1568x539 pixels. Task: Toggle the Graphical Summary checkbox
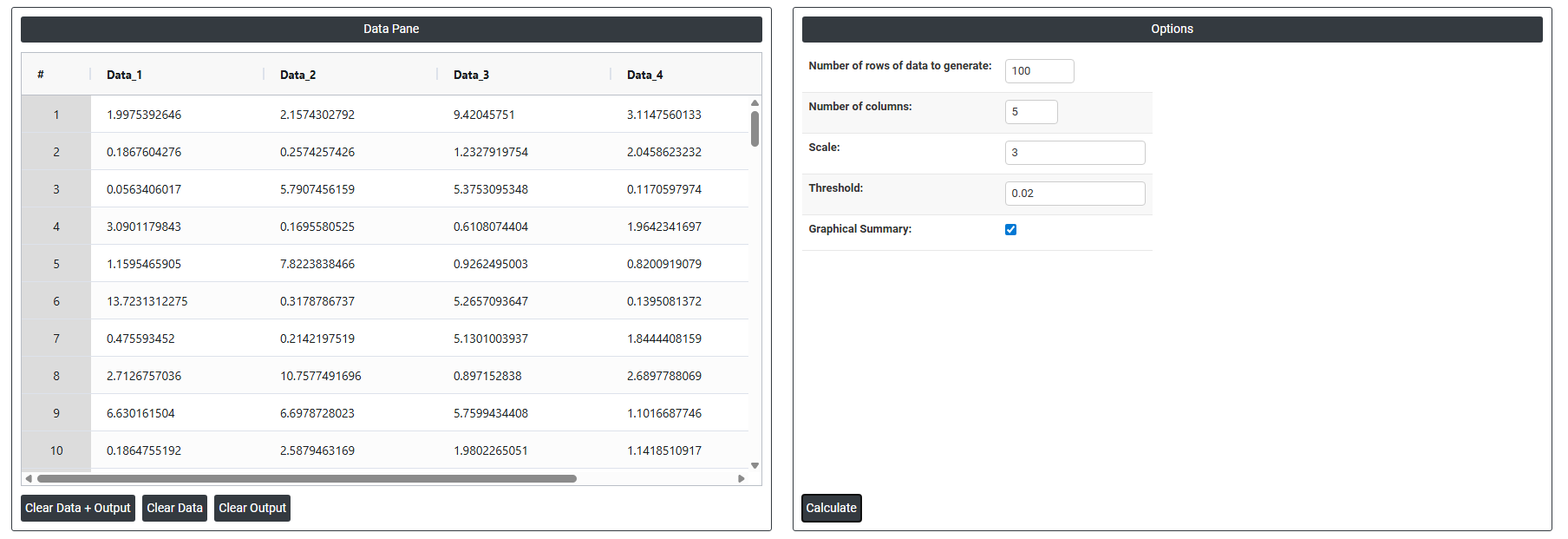[1010, 229]
